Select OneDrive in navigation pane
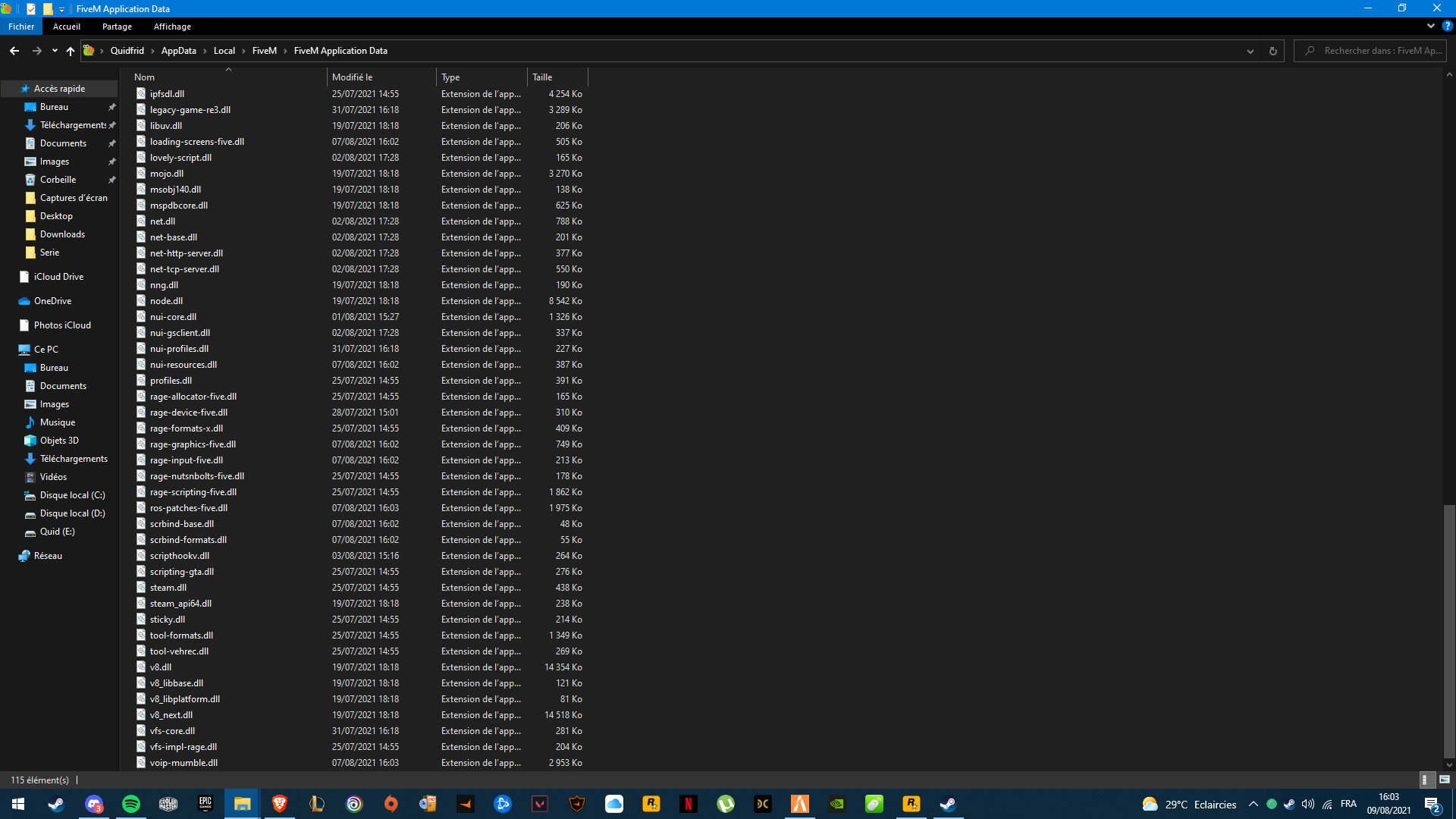This screenshot has height=819, width=1456. (x=52, y=301)
